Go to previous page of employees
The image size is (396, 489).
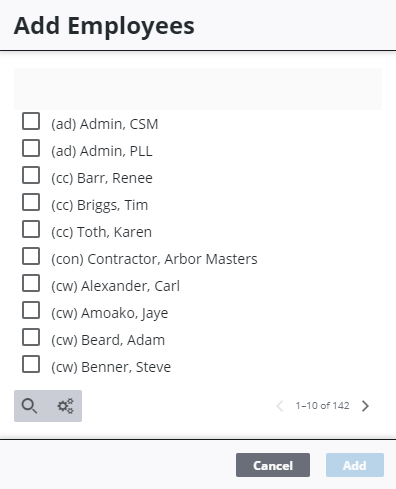[280, 406]
